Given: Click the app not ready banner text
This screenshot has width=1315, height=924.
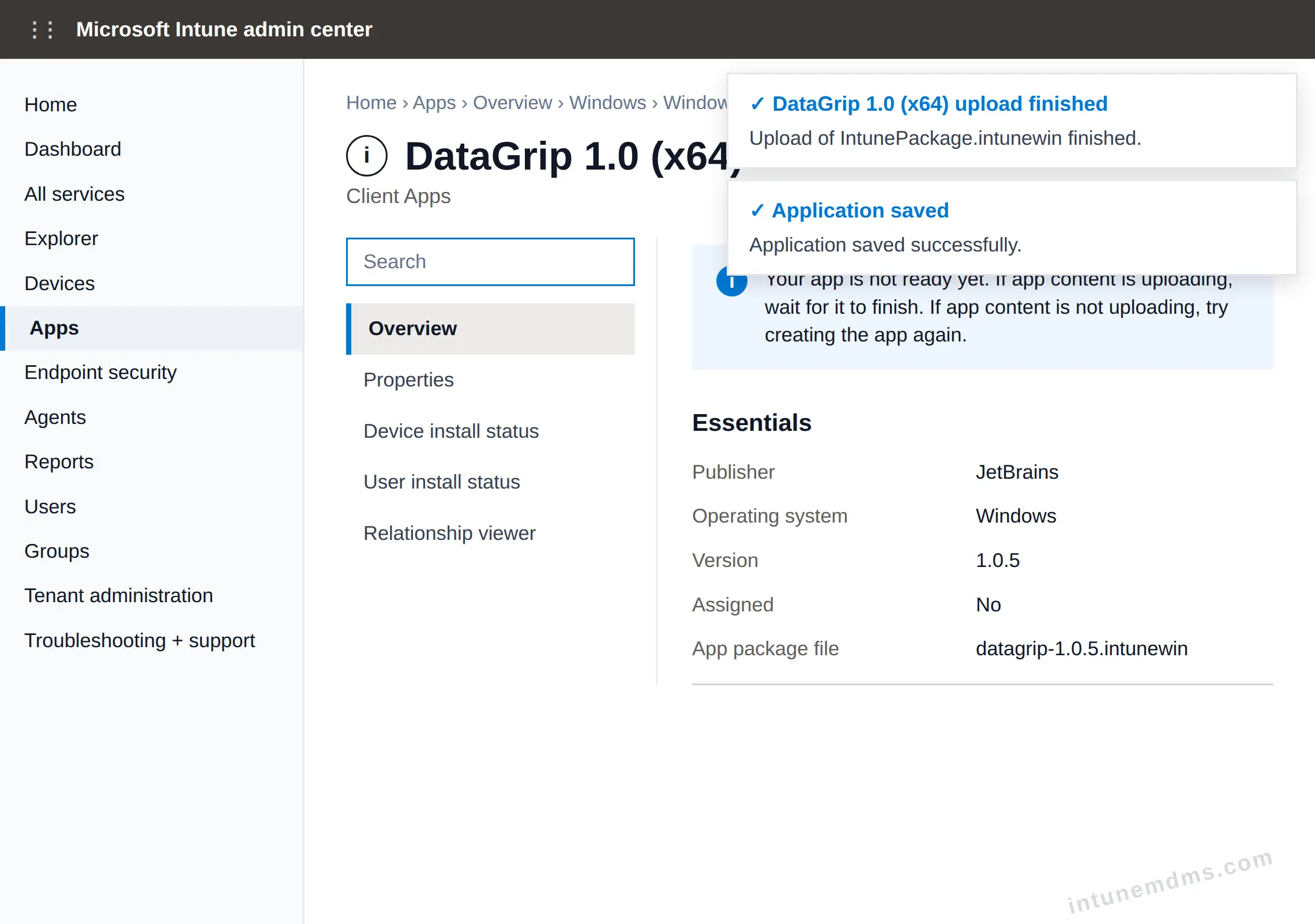Looking at the screenshot, I should click(x=998, y=307).
